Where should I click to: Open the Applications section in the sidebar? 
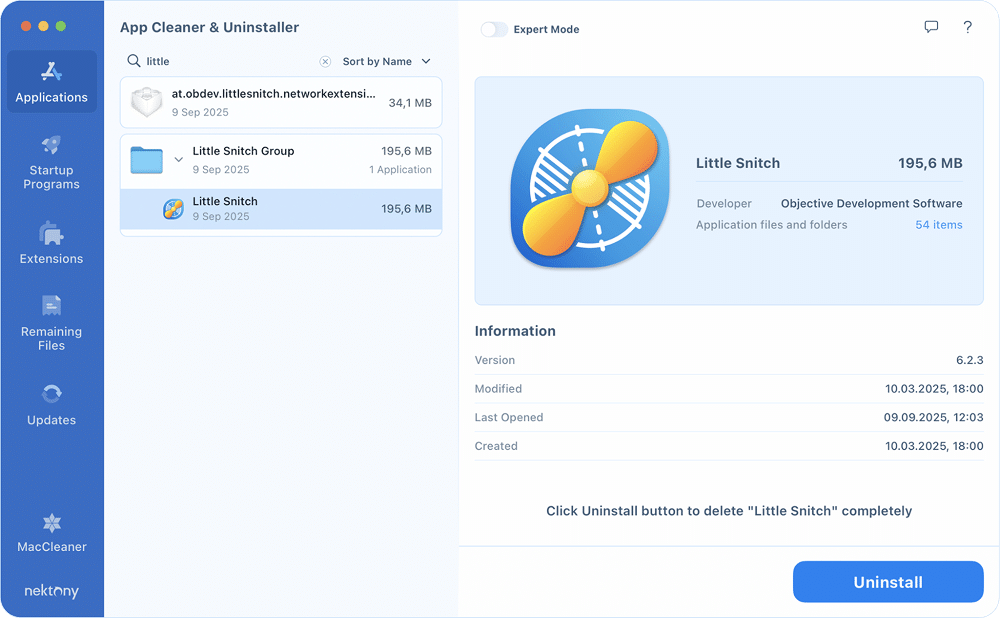(51, 81)
